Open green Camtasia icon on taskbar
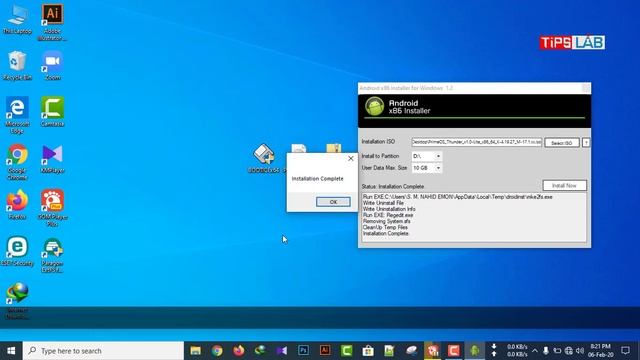Image resolution: width=640 pixels, height=360 pixels. point(347,351)
